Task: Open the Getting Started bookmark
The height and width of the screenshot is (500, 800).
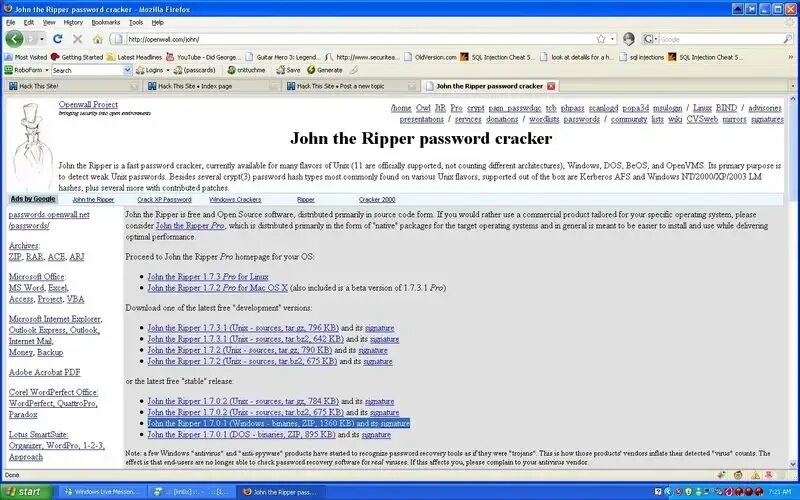Action: pyautogui.click(x=77, y=57)
